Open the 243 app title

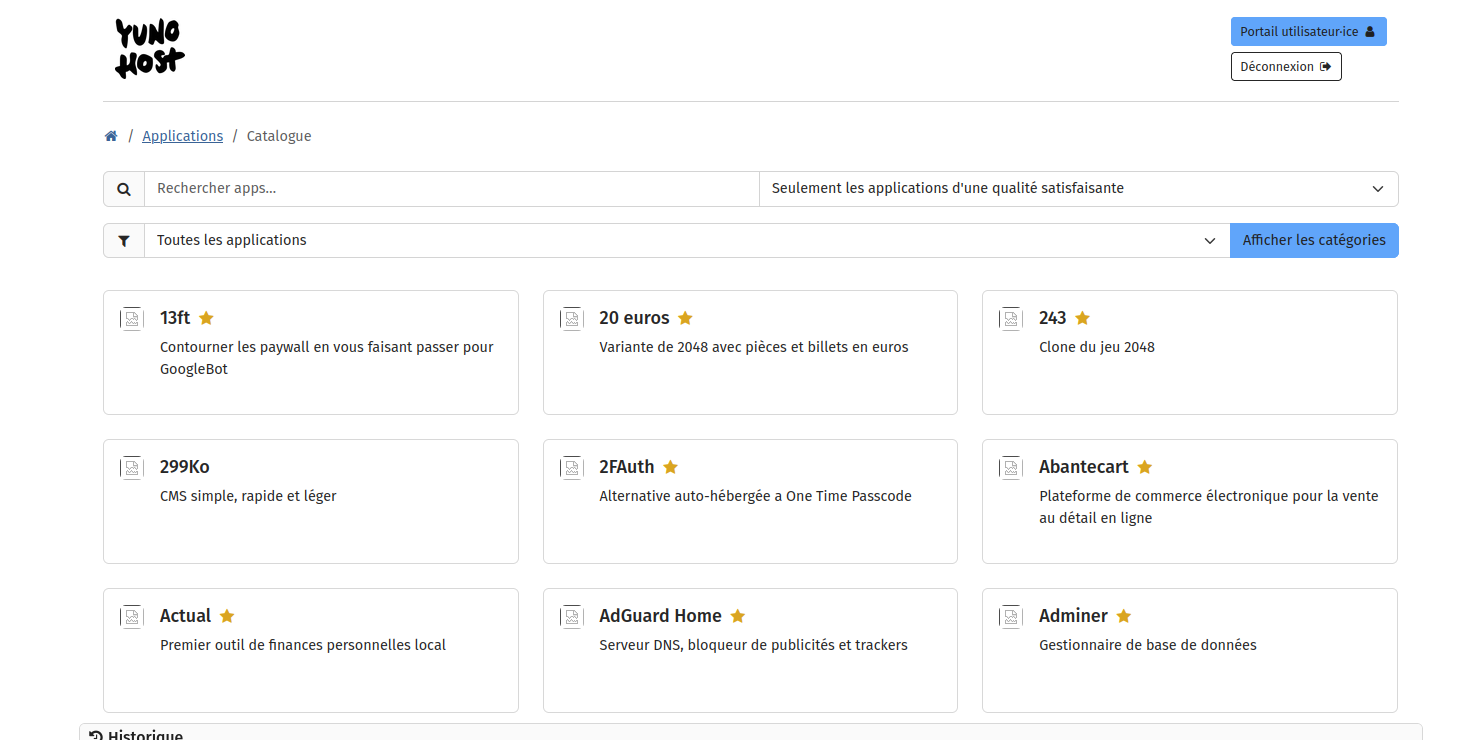tap(1053, 318)
